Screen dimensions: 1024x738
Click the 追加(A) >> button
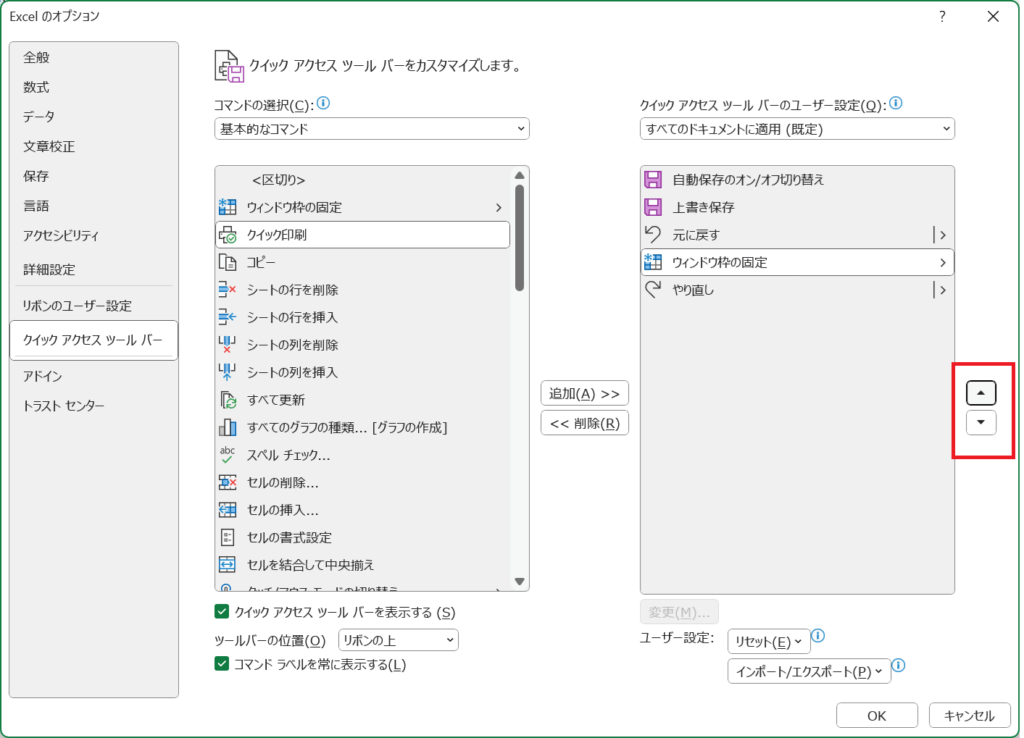coord(584,393)
